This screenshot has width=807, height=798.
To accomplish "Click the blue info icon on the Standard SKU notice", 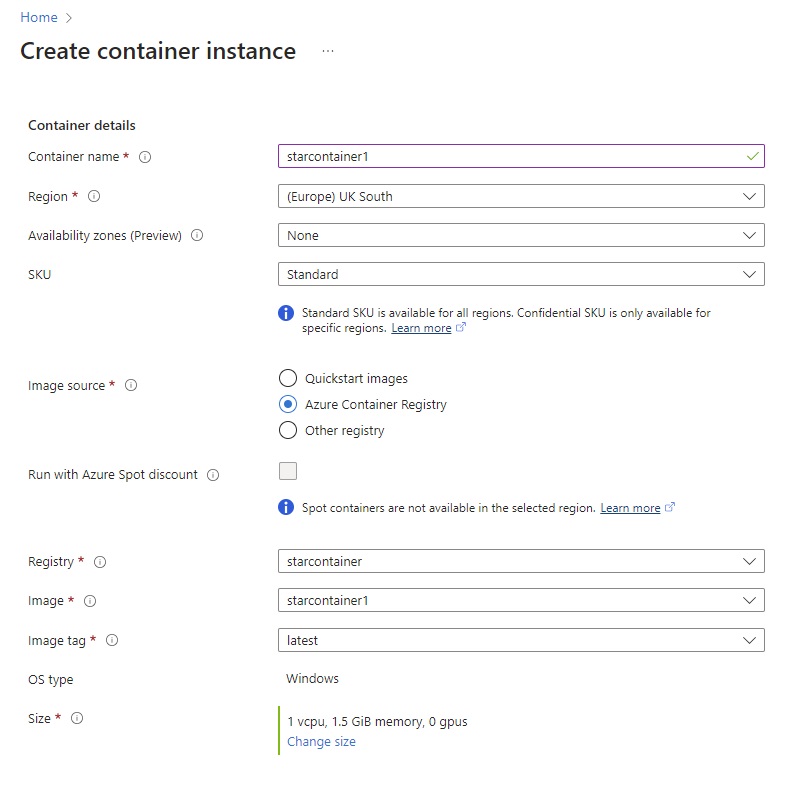I will click(286, 313).
